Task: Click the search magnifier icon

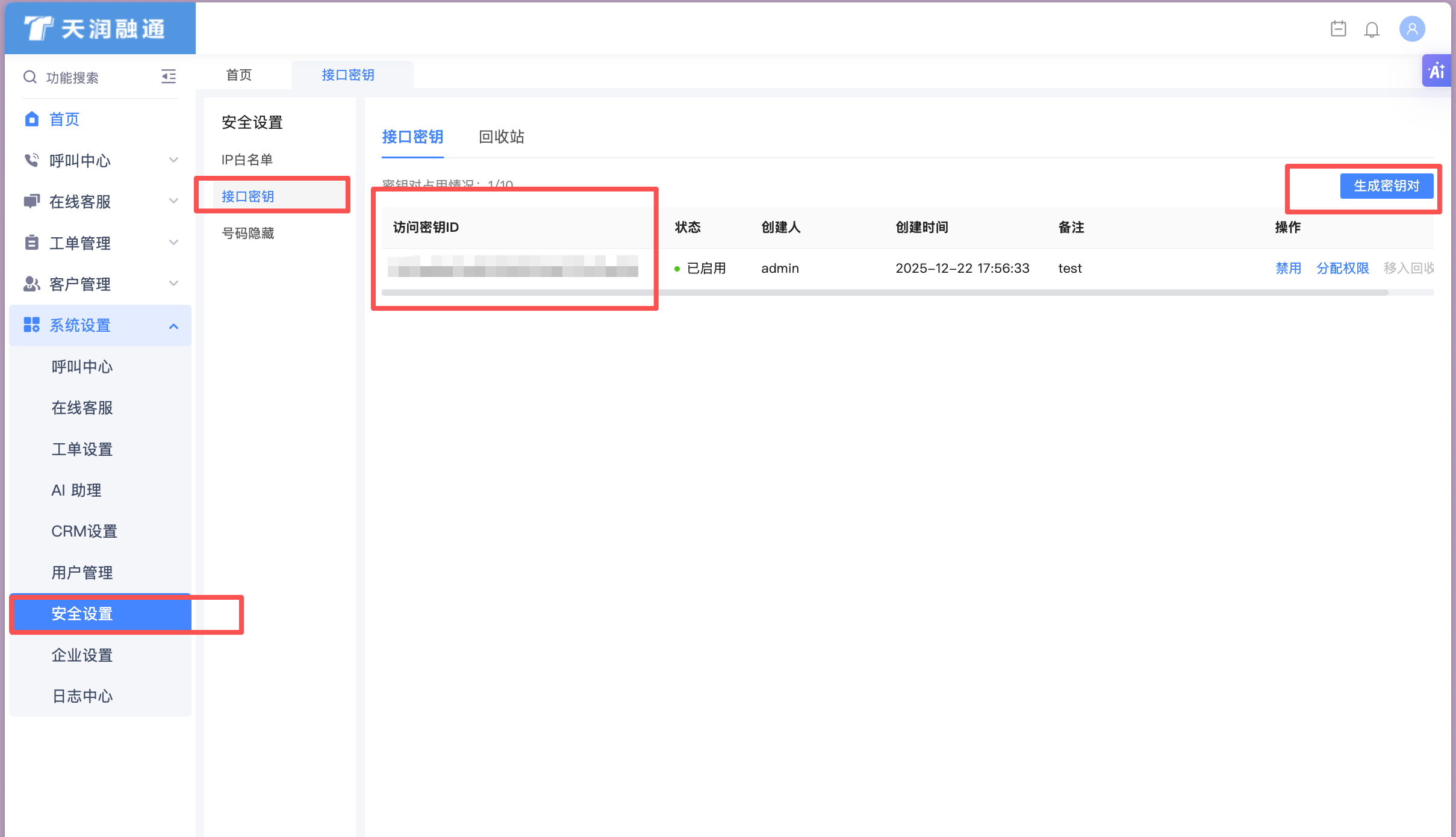Action: (x=30, y=77)
